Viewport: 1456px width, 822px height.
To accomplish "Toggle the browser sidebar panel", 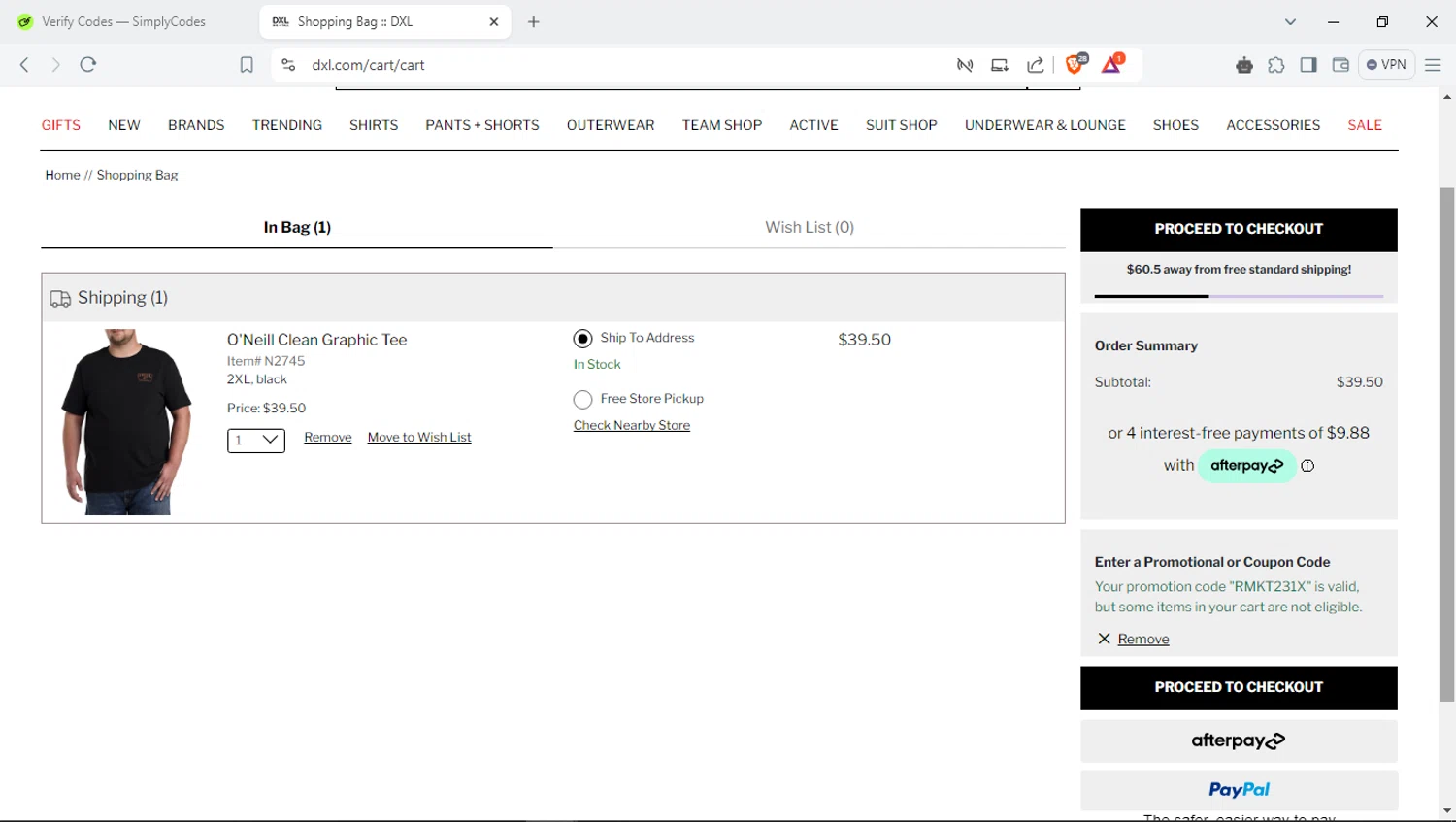I will pyautogui.click(x=1308, y=65).
